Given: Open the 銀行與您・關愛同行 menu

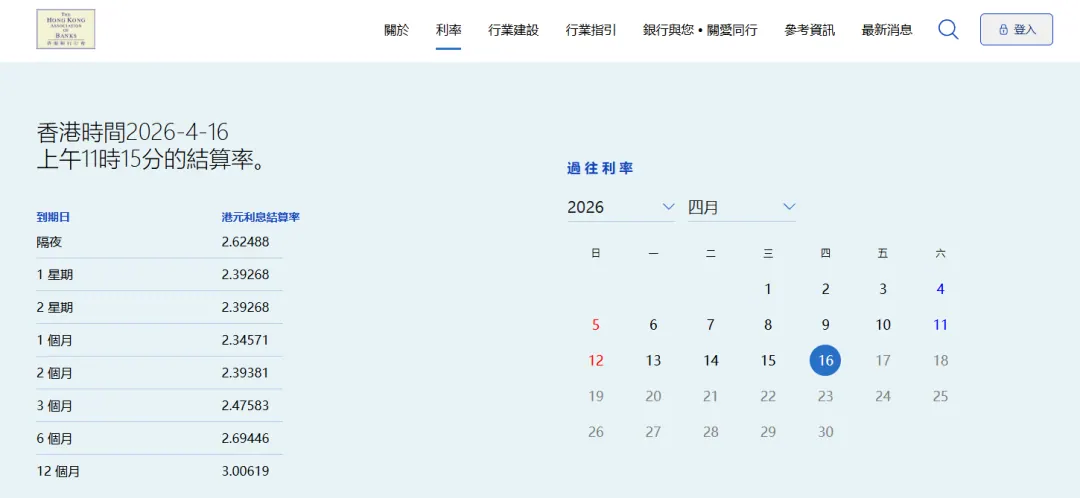Looking at the screenshot, I should [700, 30].
